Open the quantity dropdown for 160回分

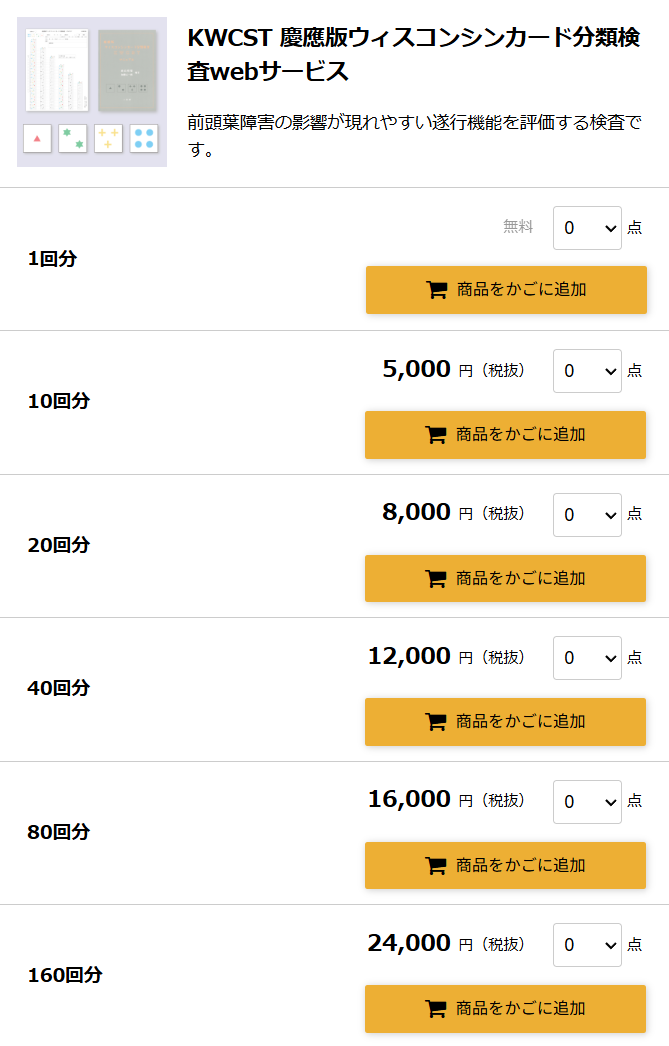tap(587, 944)
